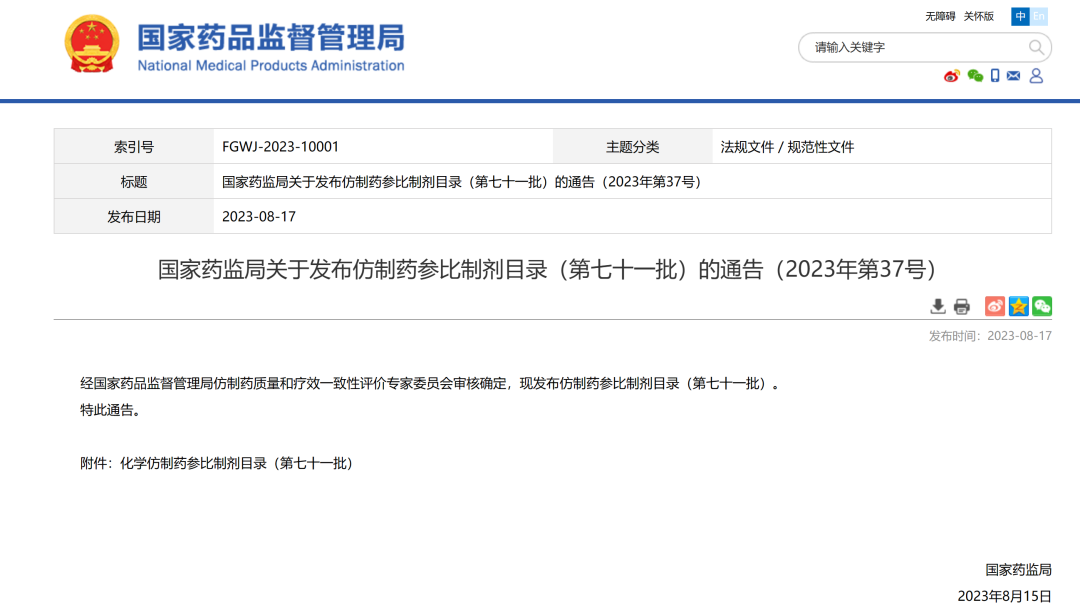Click the 标题 label cell
Viewport: 1080px width, 610px height.
click(134, 182)
